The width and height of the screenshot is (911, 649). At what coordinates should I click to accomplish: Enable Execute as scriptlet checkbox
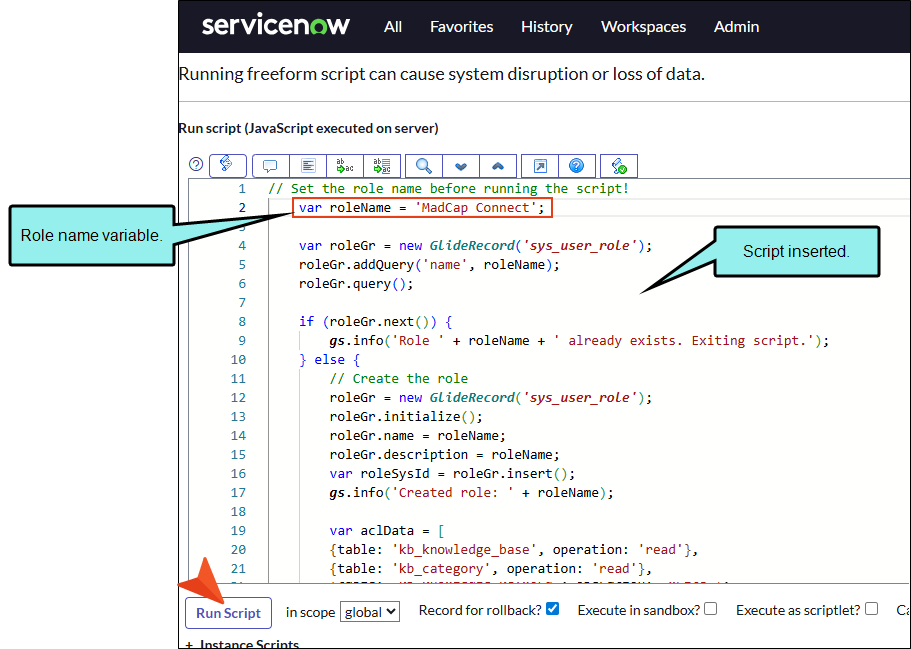[x=871, y=608]
